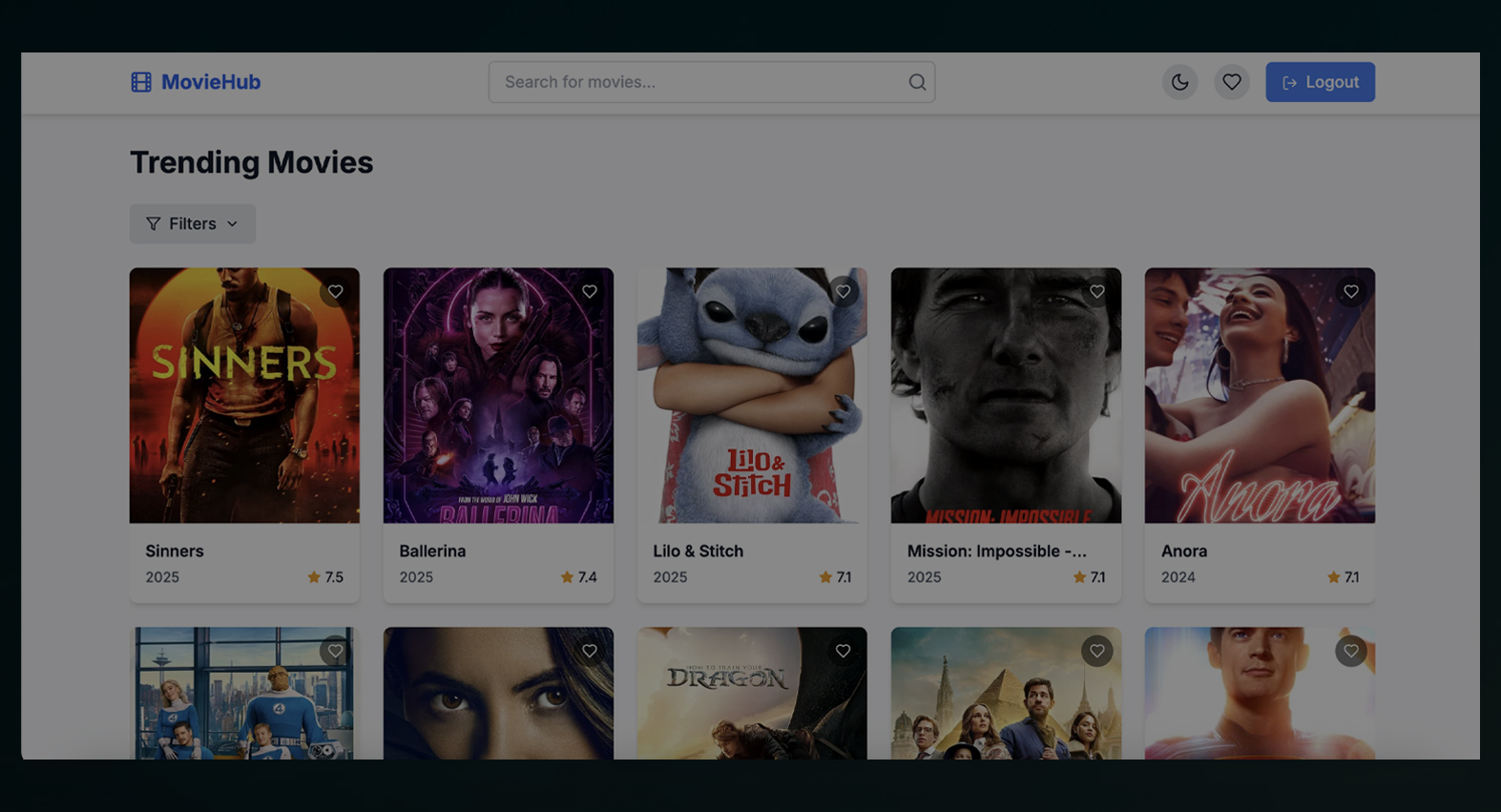This screenshot has width=1501, height=812.
Task: Click the star icon on Ballerina card
Action: click(x=567, y=577)
